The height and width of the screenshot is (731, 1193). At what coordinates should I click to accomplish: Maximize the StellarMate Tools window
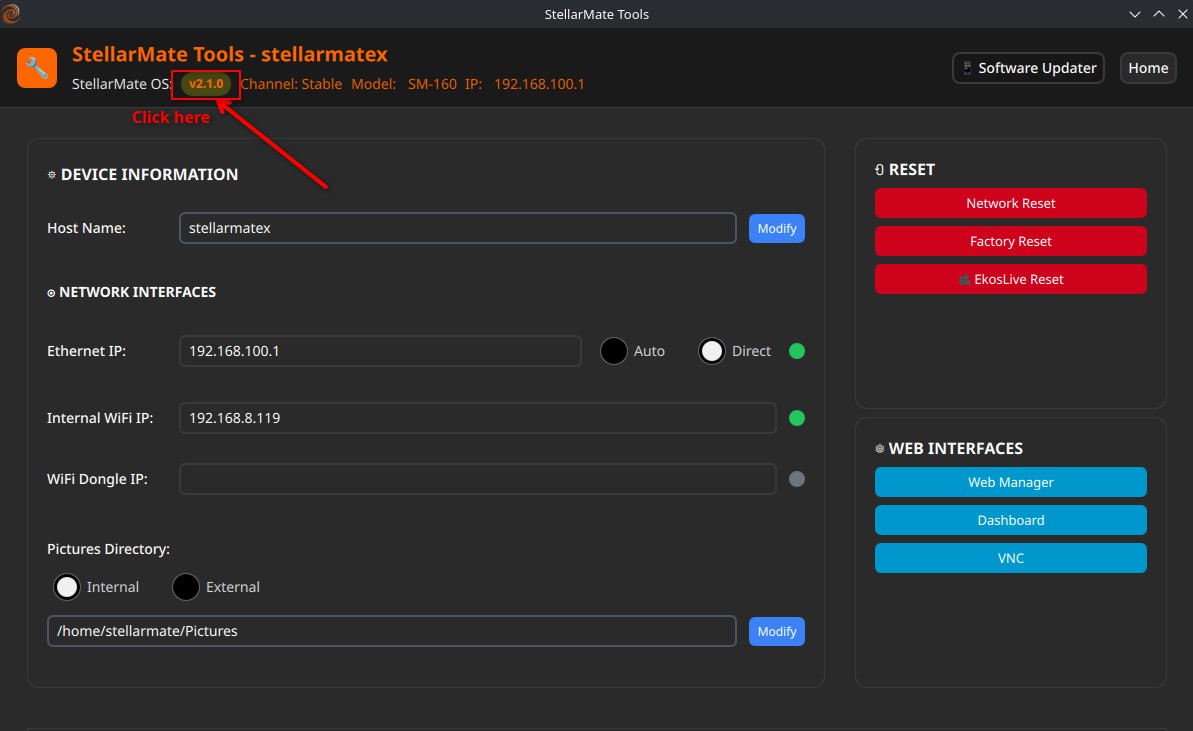1159,14
